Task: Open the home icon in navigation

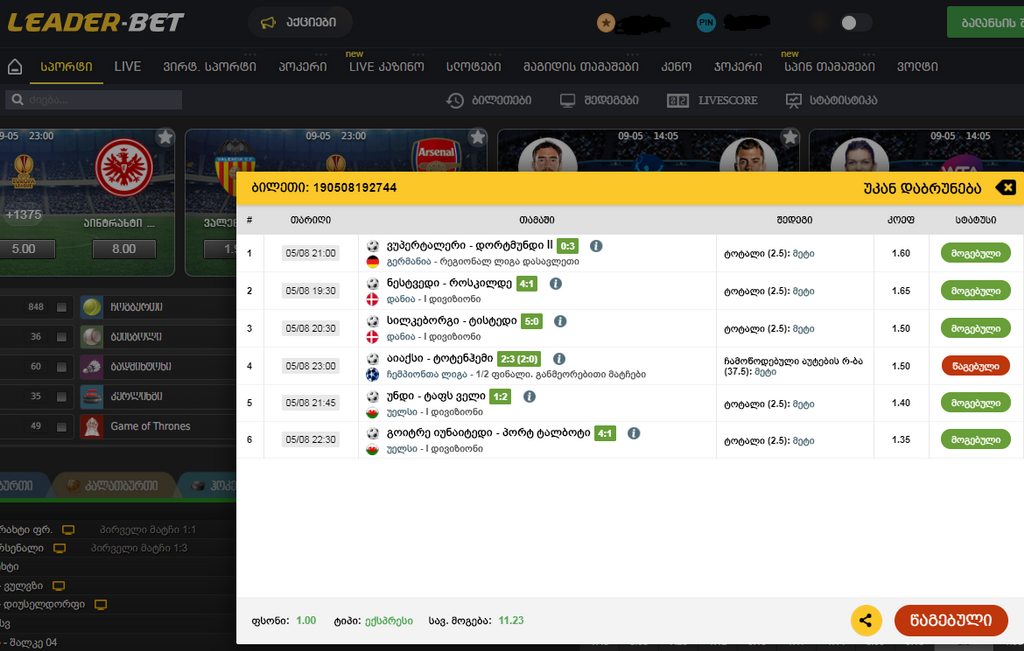Action: [x=14, y=67]
